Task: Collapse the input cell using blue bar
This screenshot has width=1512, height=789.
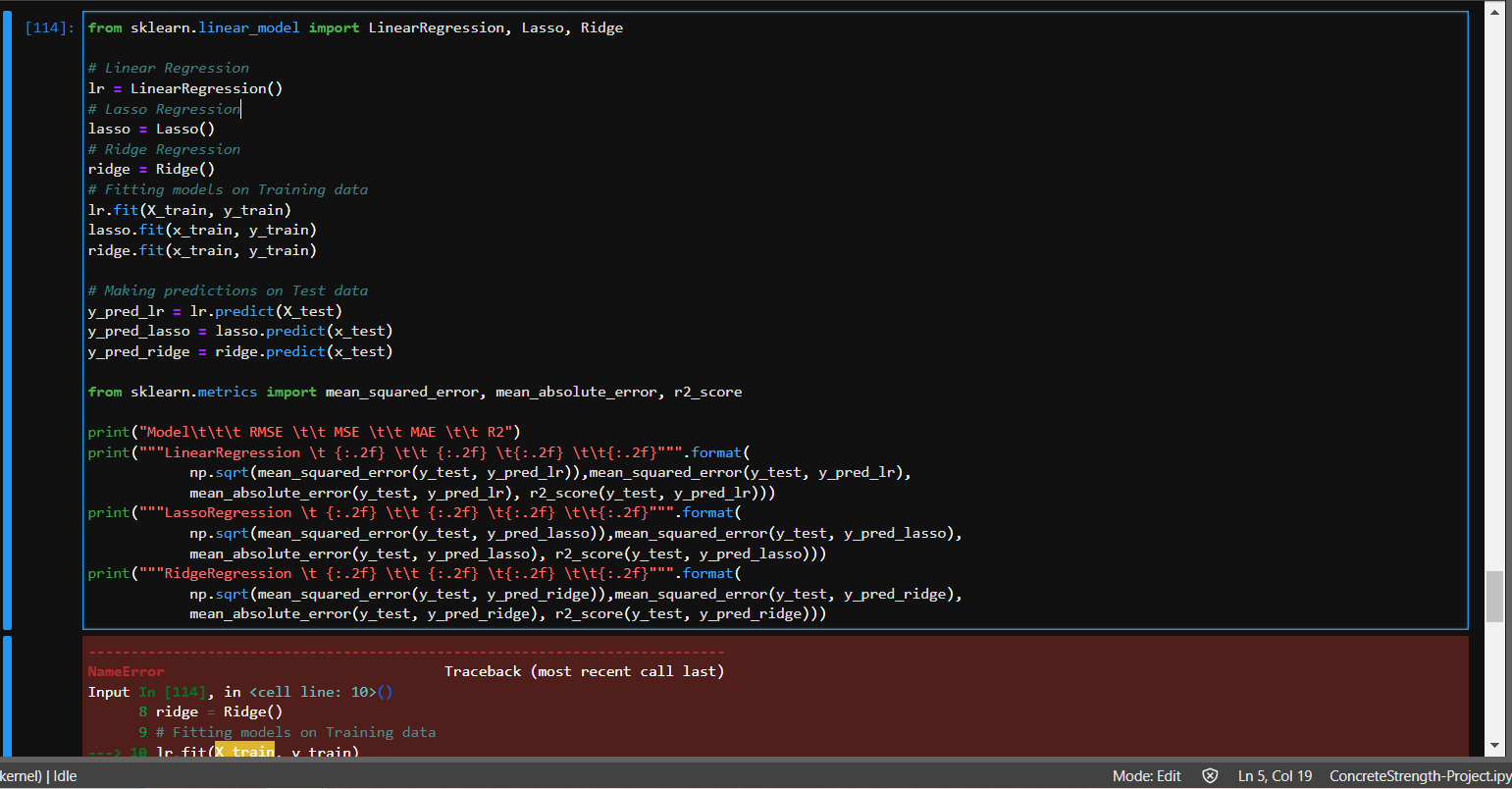Action: 8,320
